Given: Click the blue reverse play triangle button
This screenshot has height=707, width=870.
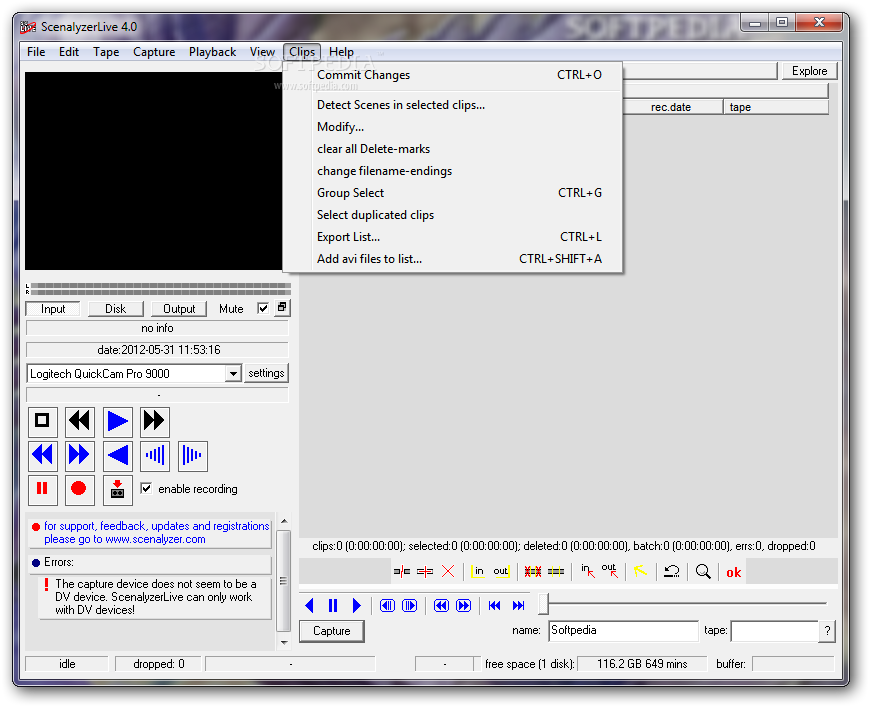Looking at the screenshot, I should [118, 455].
